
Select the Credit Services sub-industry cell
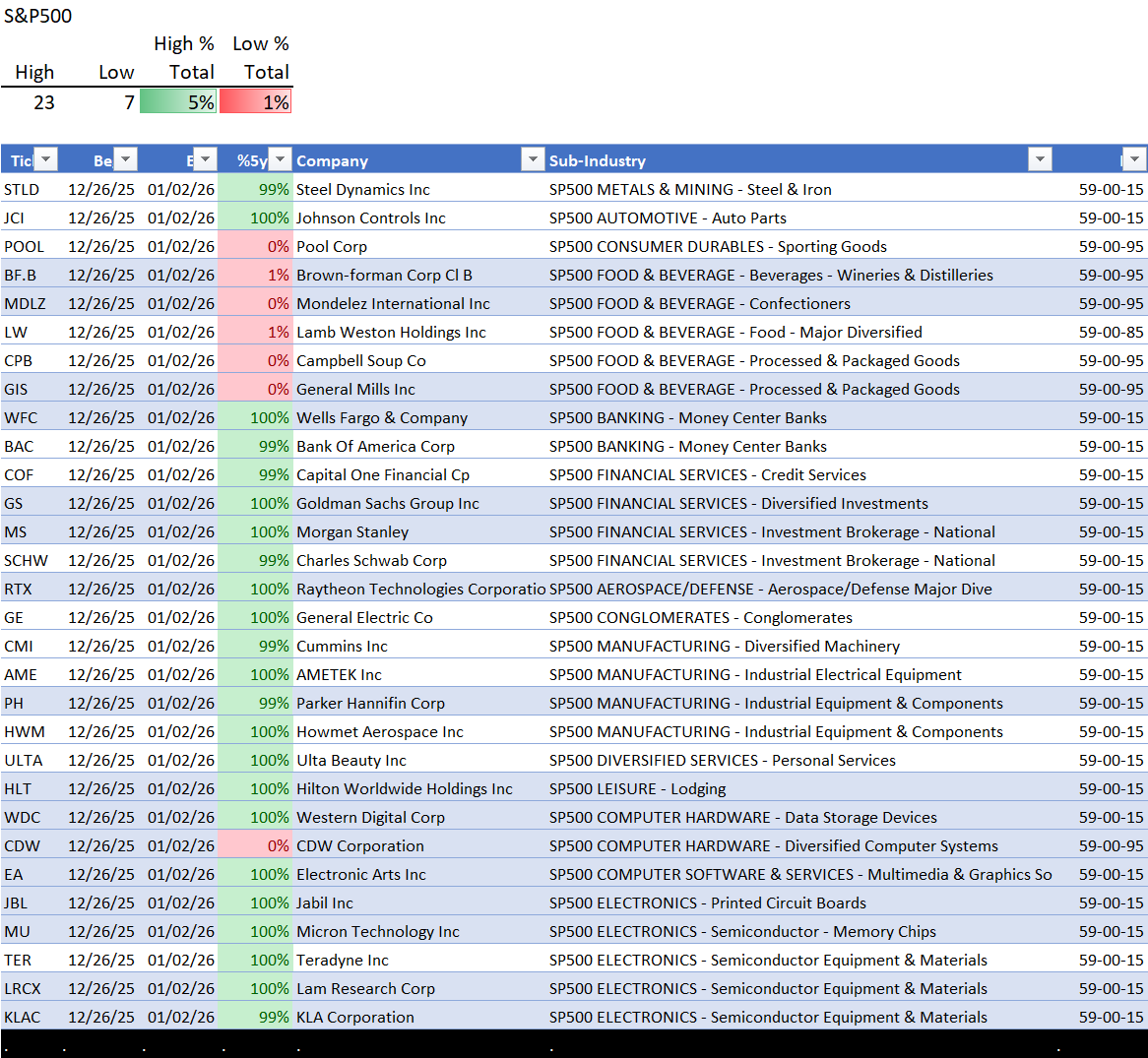click(x=799, y=474)
